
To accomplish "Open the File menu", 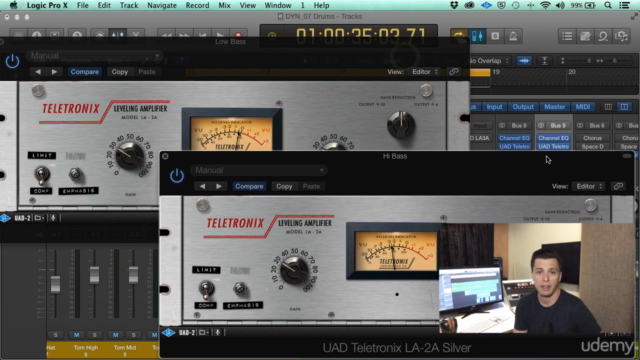I will tap(82, 5).
